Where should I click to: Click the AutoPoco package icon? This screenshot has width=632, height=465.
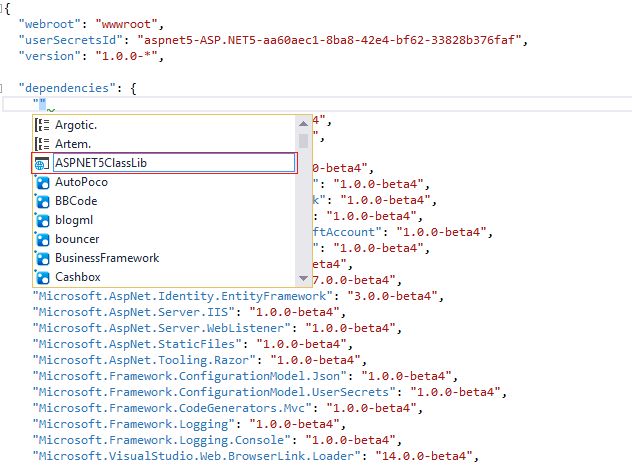pyautogui.click(x=42, y=183)
